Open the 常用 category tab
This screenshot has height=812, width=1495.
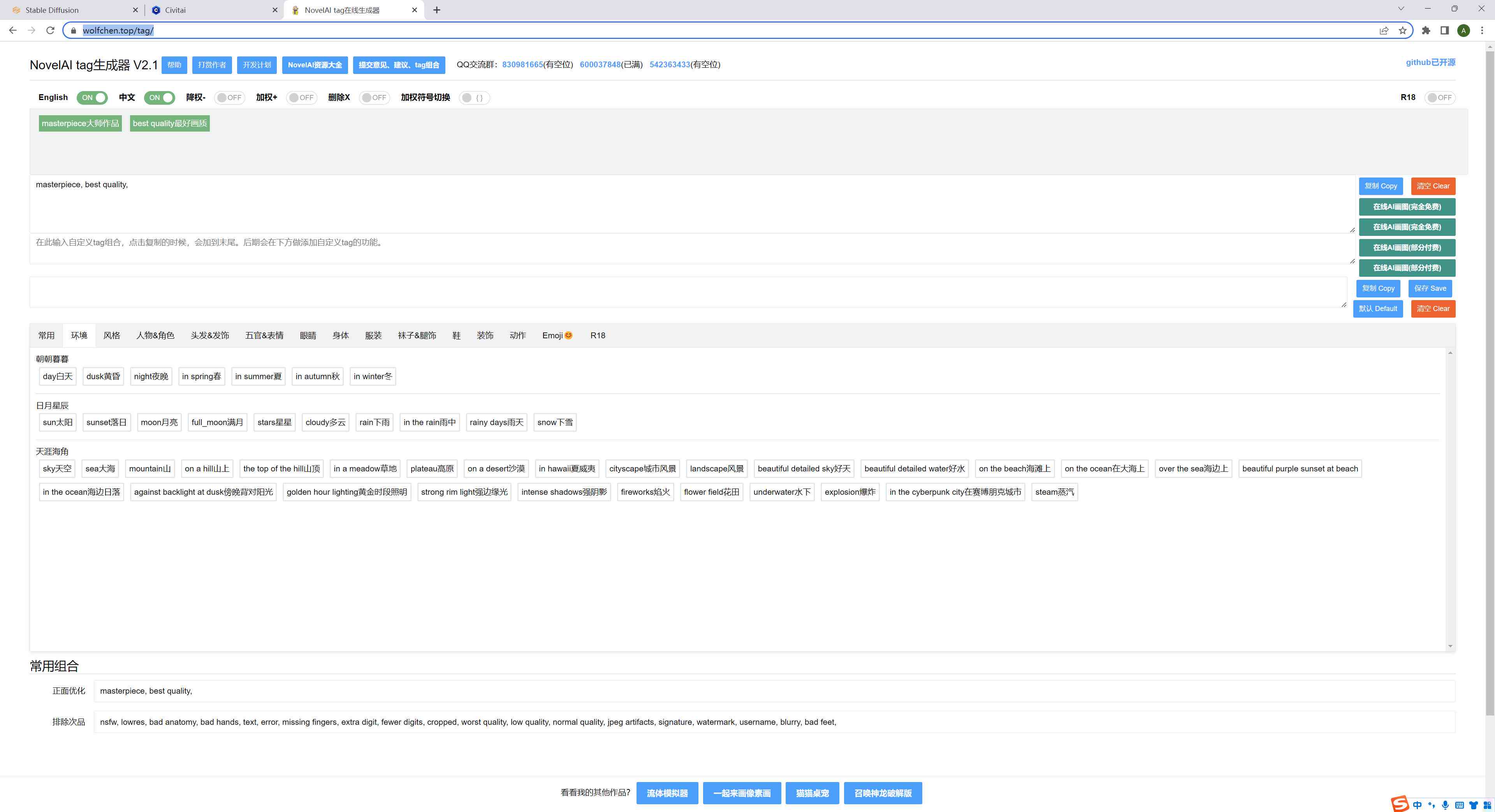click(46, 336)
